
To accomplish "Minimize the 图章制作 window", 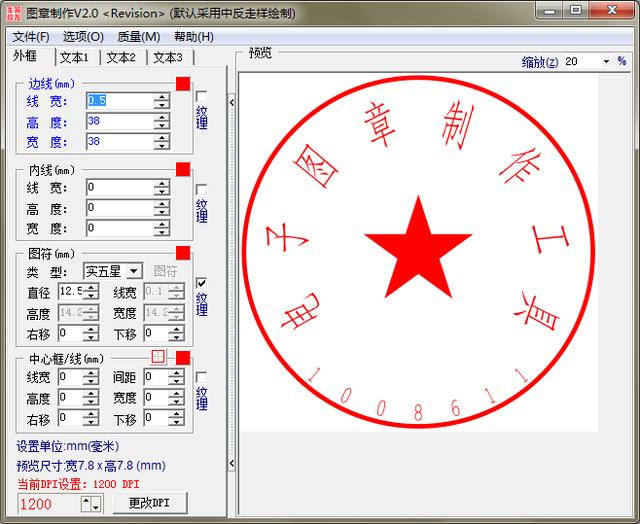I will [x=550, y=11].
